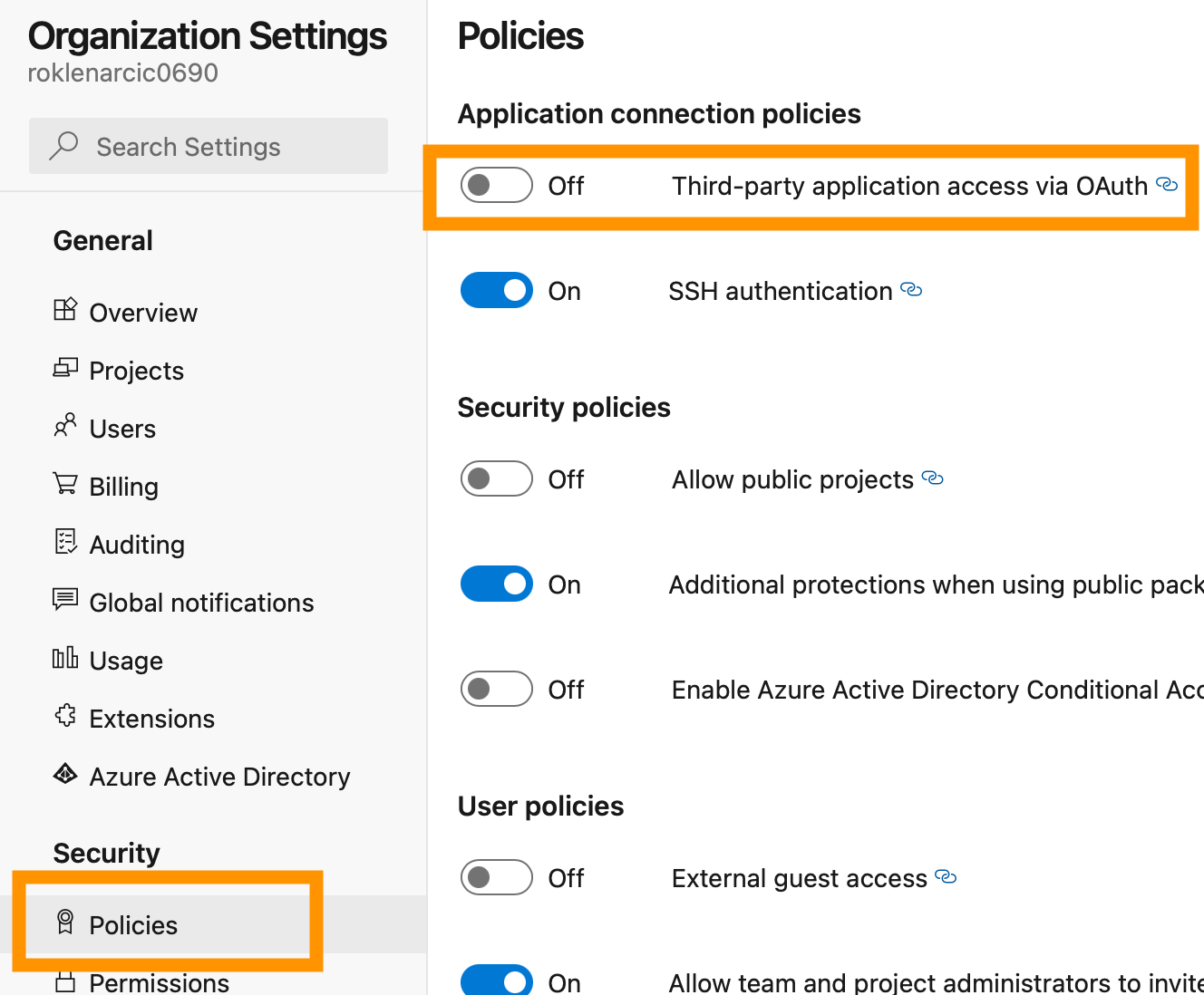
Task: Click the Extensions puzzle icon
Action: coord(65,716)
